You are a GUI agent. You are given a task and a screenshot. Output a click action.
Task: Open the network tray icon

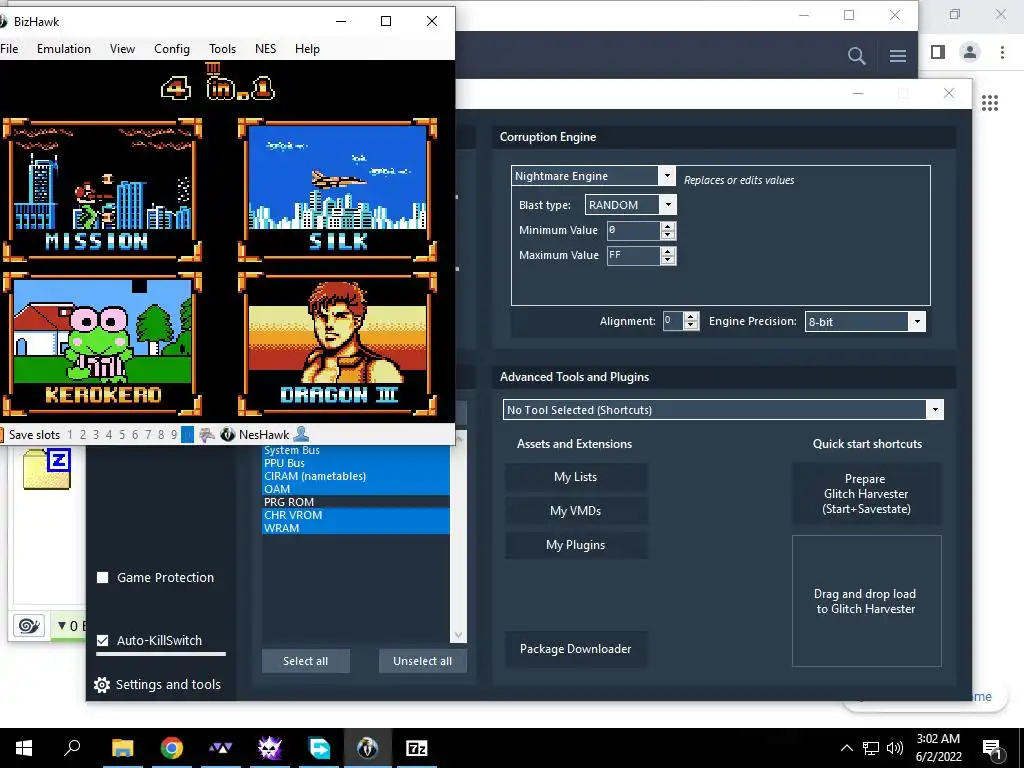click(x=871, y=748)
